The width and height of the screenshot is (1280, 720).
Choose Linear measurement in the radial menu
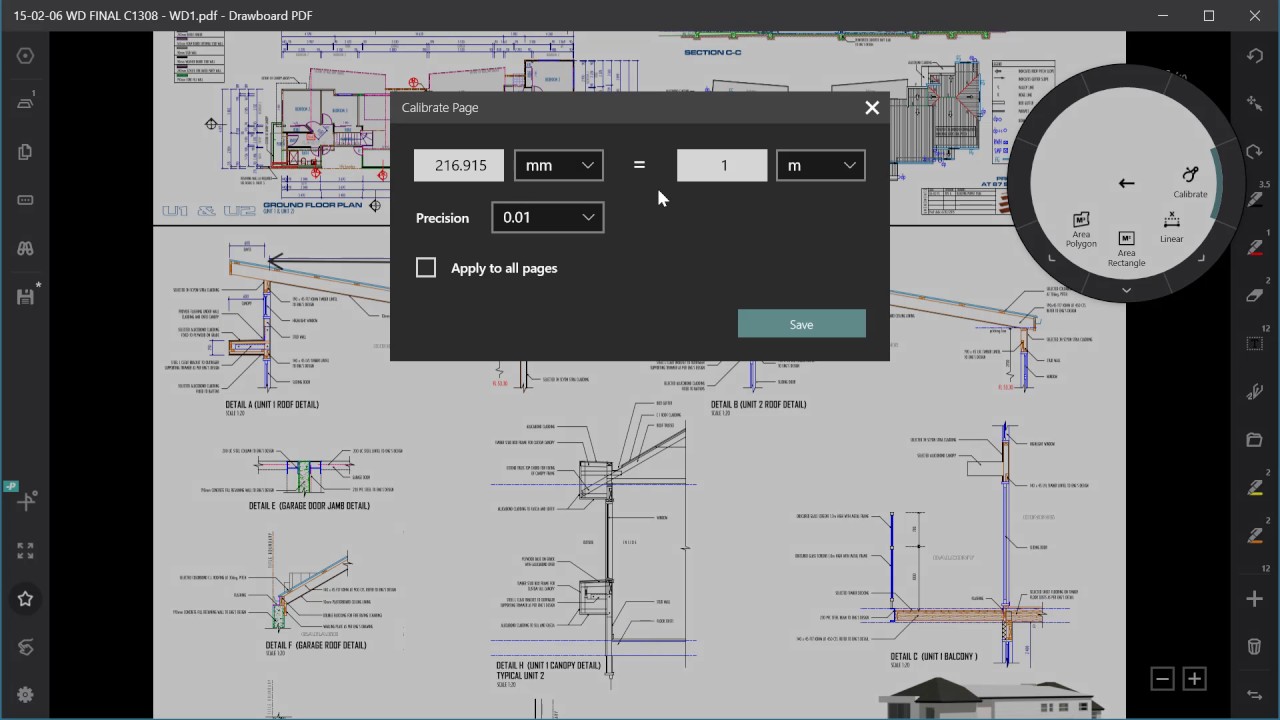(x=1172, y=229)
